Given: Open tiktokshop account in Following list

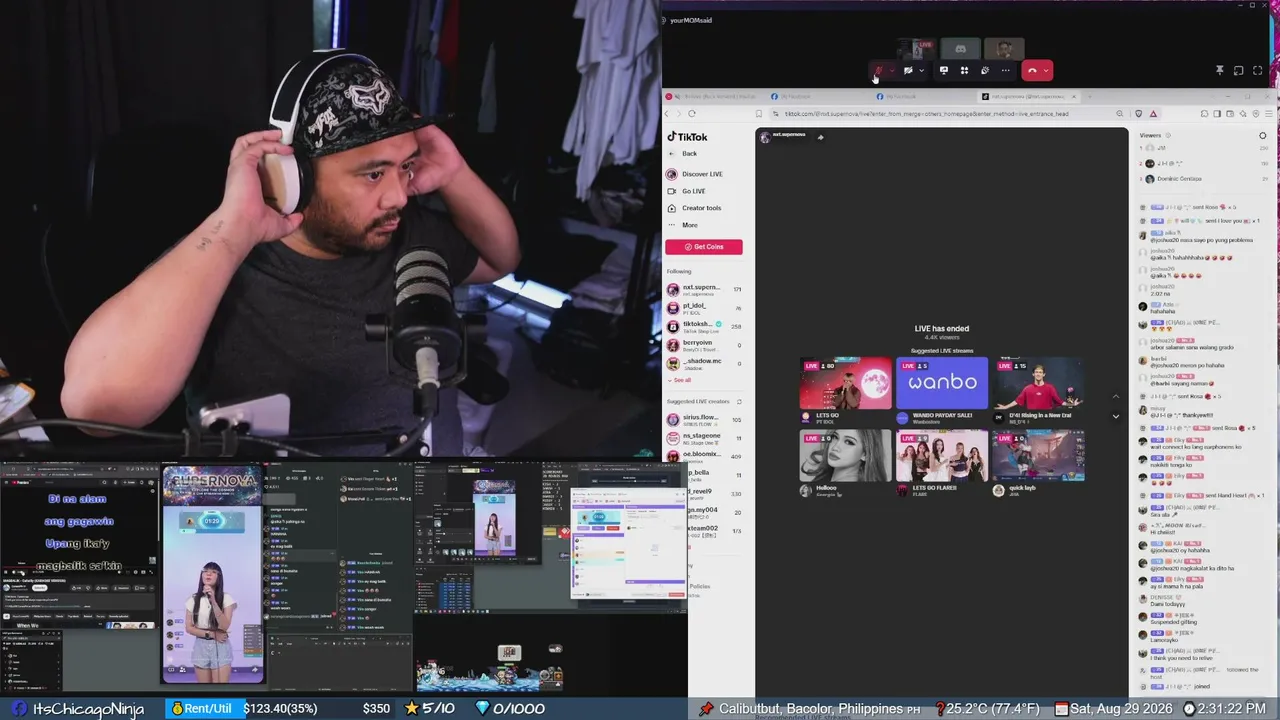Looking at the screenshot, I should tap(704, 326).
